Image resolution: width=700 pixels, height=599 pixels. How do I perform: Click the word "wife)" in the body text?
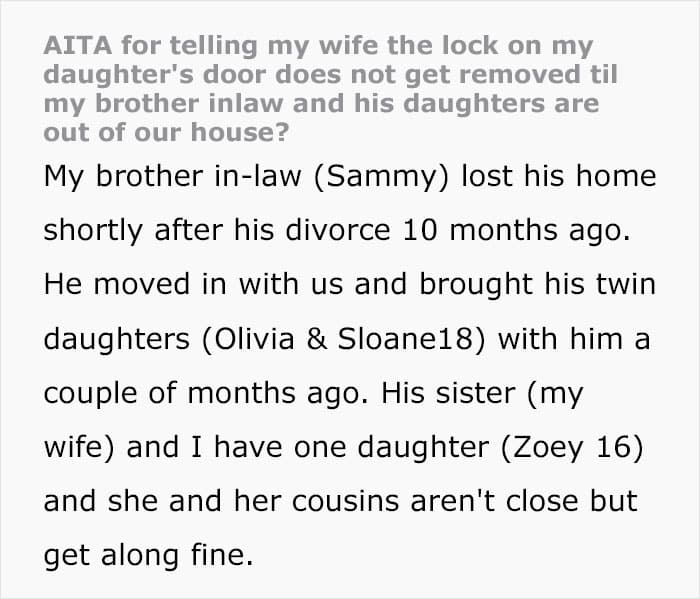[79, 448]
